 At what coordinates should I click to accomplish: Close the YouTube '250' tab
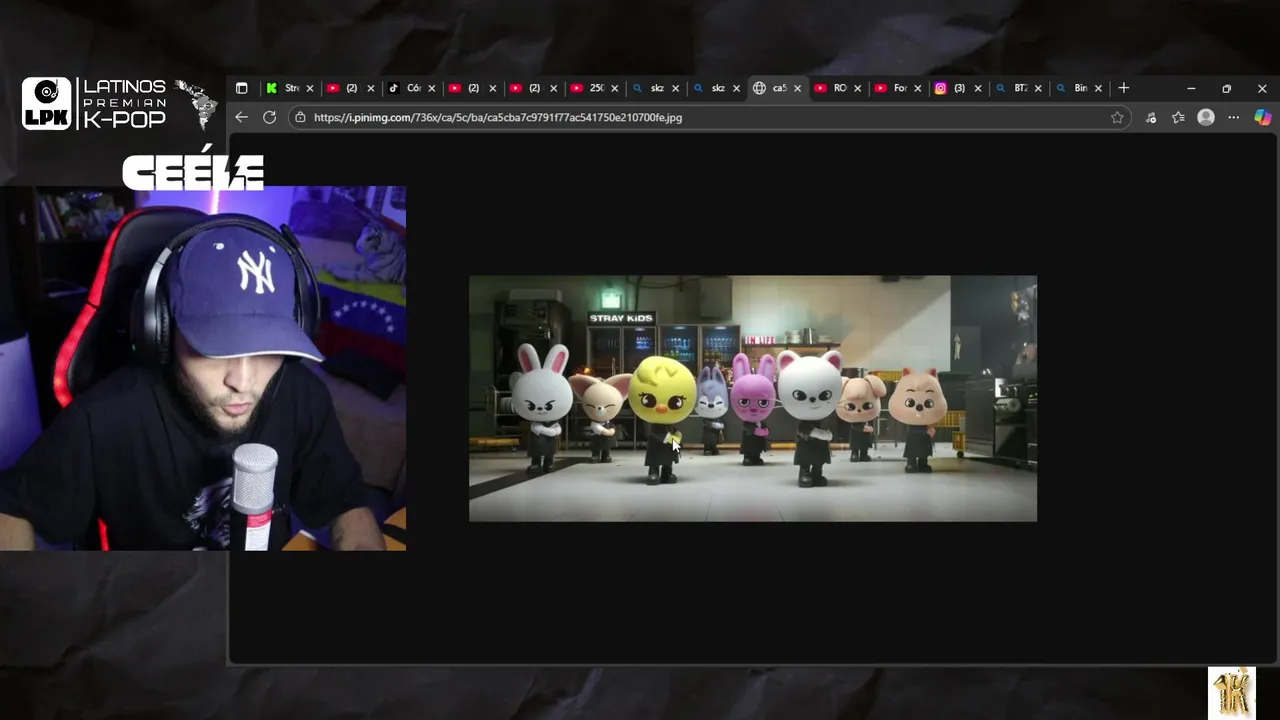click(x=615, y=88)
